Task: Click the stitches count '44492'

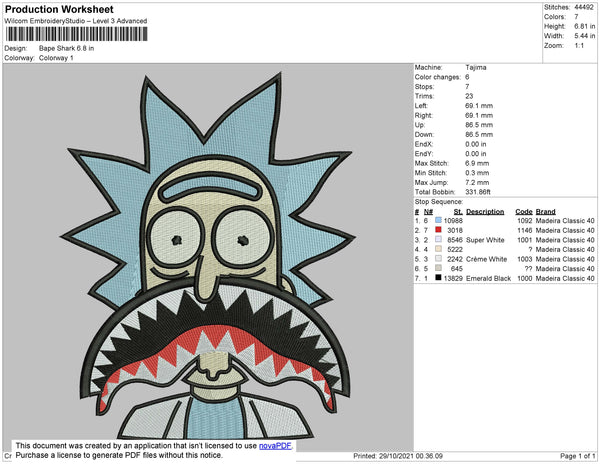Action: coord(584,7)
